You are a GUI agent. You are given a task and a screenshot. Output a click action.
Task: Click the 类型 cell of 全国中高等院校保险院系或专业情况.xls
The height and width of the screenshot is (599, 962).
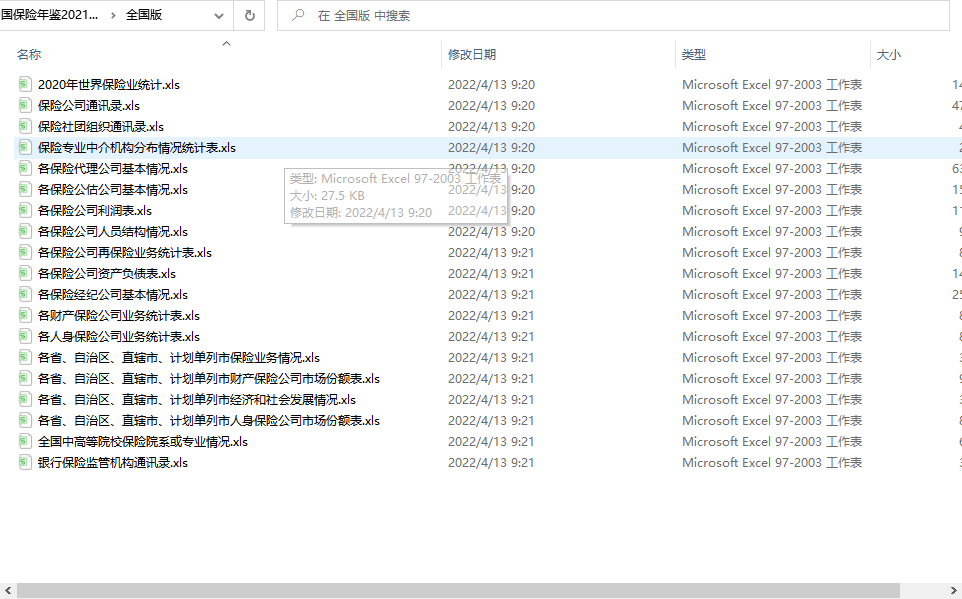pos(772,441)
